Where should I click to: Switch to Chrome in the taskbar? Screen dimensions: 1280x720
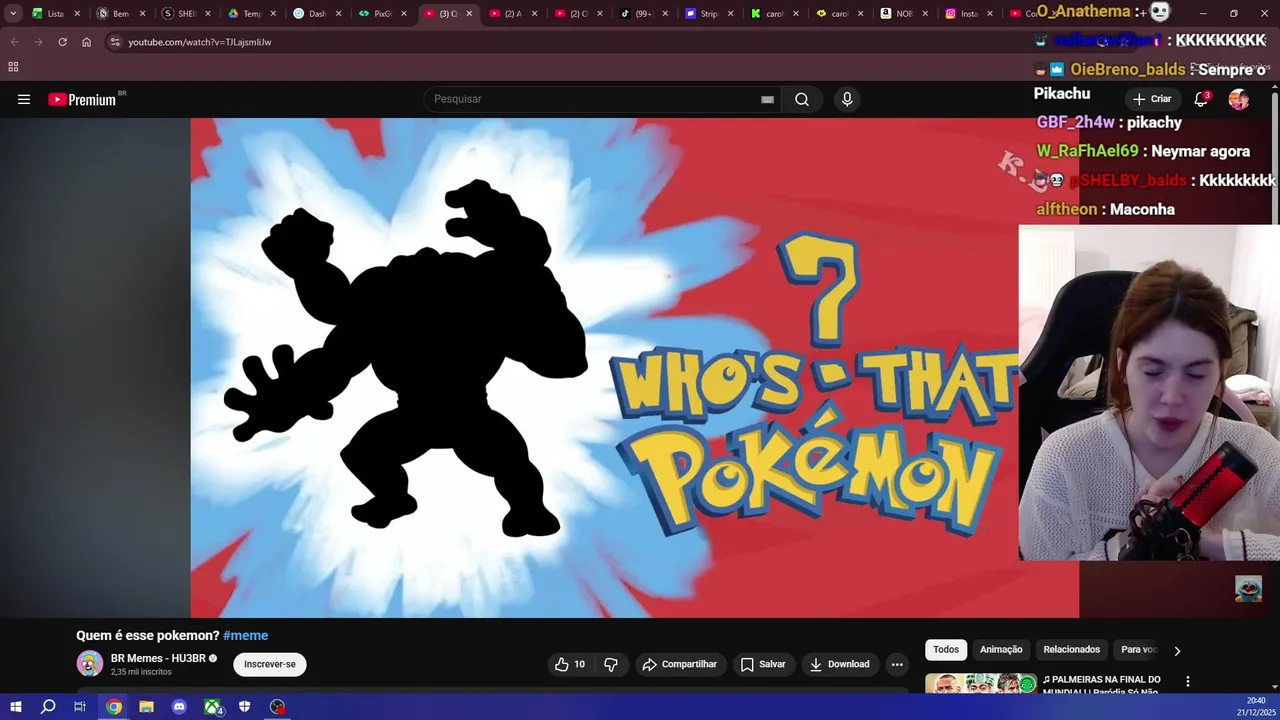(x=114, y=707)
